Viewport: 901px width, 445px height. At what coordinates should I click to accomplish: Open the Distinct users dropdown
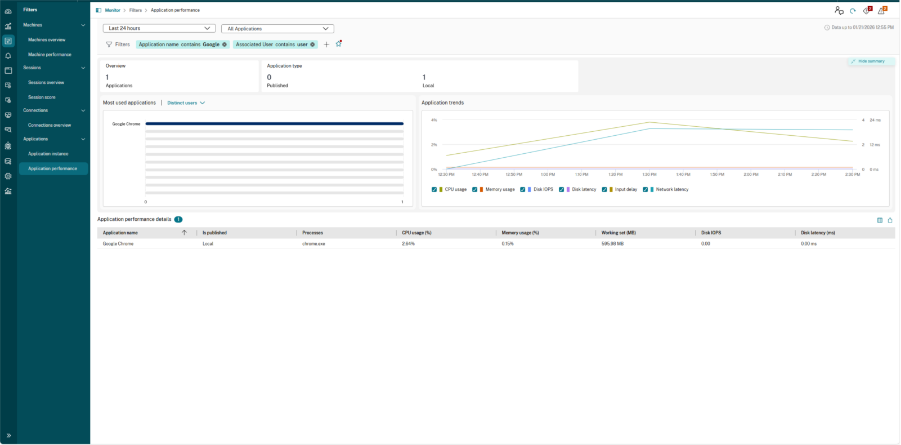point(186,103)
